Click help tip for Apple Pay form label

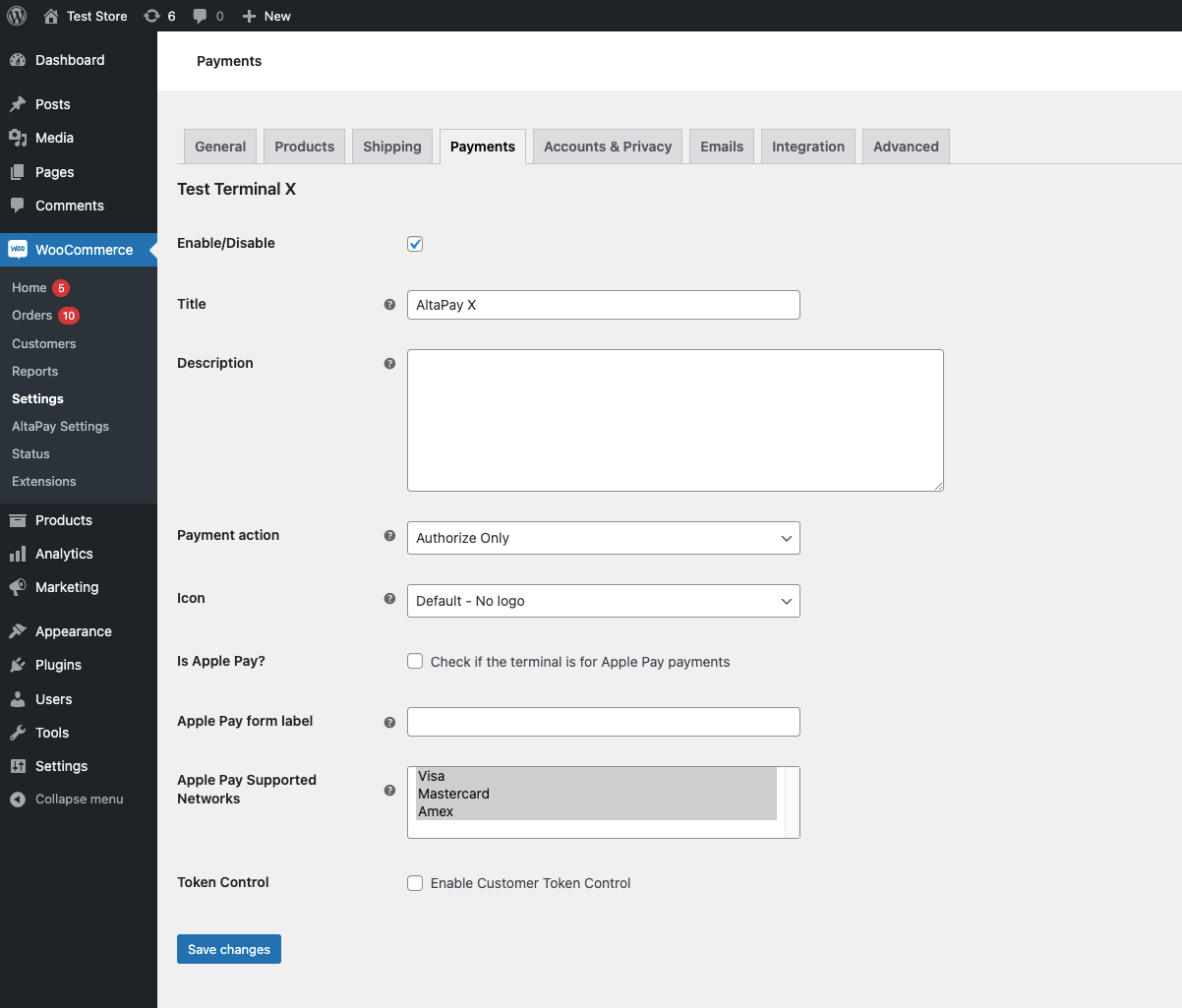pyautogui.click(x=389, y=723)
